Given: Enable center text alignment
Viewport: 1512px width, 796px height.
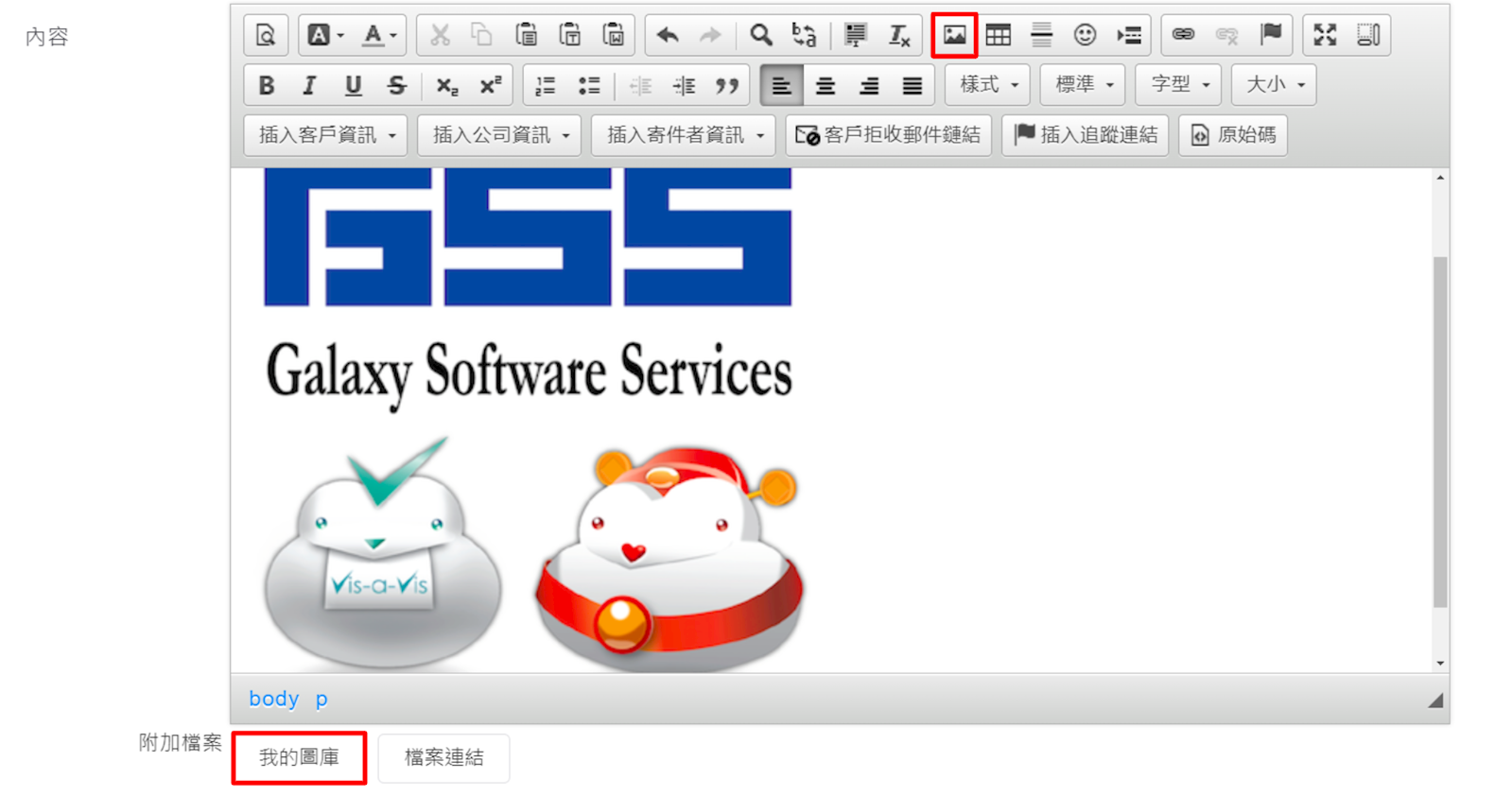Looking at the screenshot, I should [x=825, y=86].
